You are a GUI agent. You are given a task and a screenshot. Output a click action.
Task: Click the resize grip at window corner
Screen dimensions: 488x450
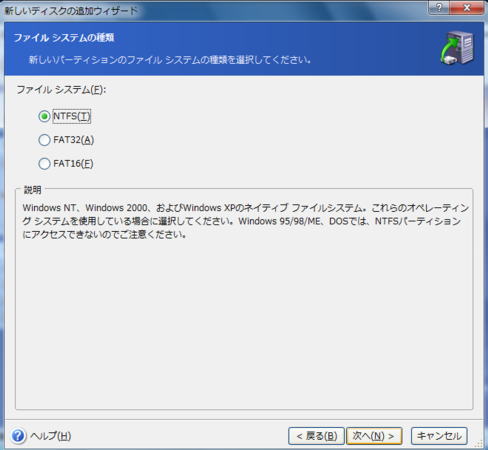[479, 444]
